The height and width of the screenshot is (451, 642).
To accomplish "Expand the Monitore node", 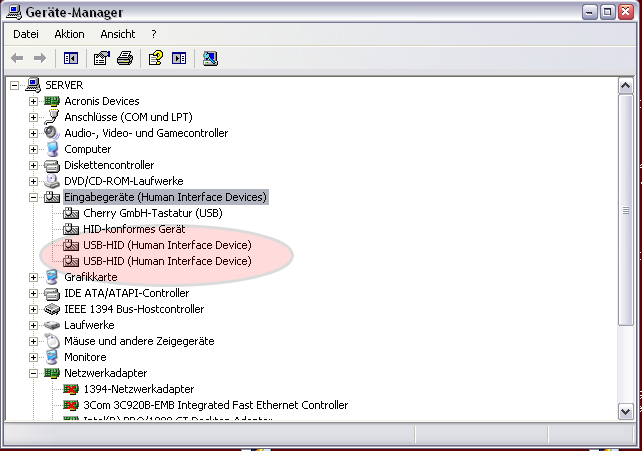I will (x=34, y=357).
